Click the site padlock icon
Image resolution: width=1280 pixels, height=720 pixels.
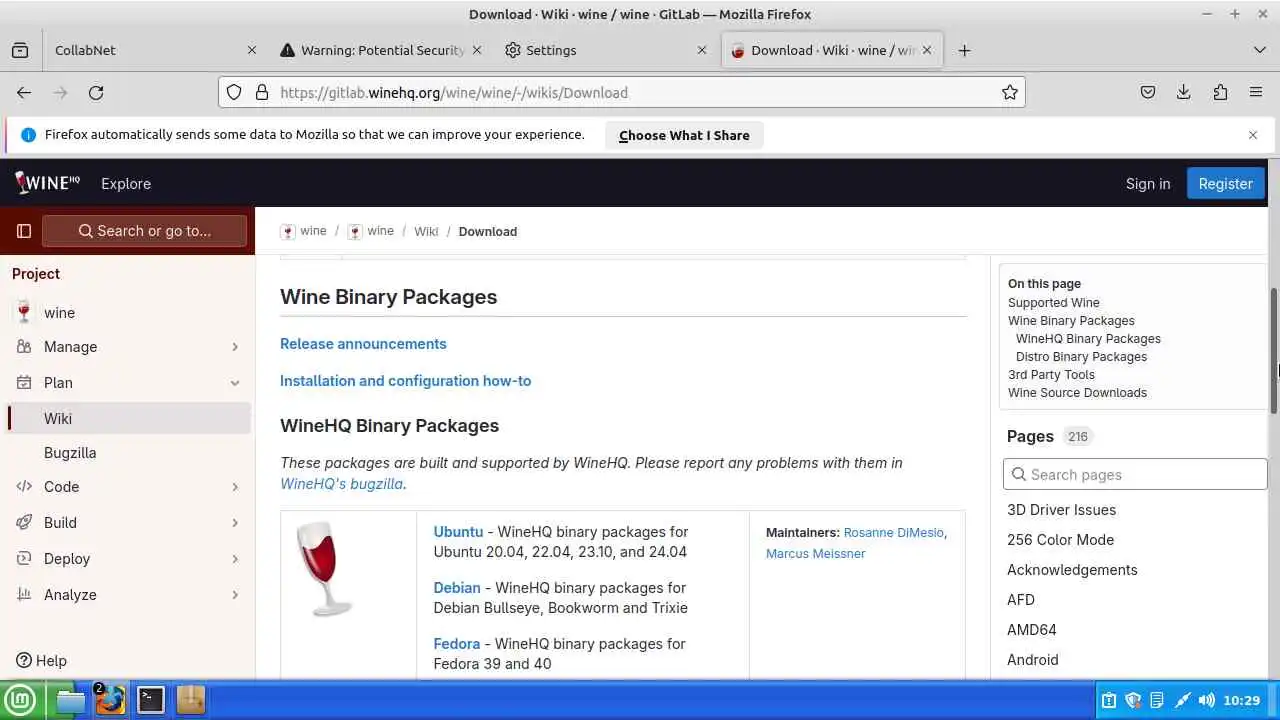(x=262, y=92)
